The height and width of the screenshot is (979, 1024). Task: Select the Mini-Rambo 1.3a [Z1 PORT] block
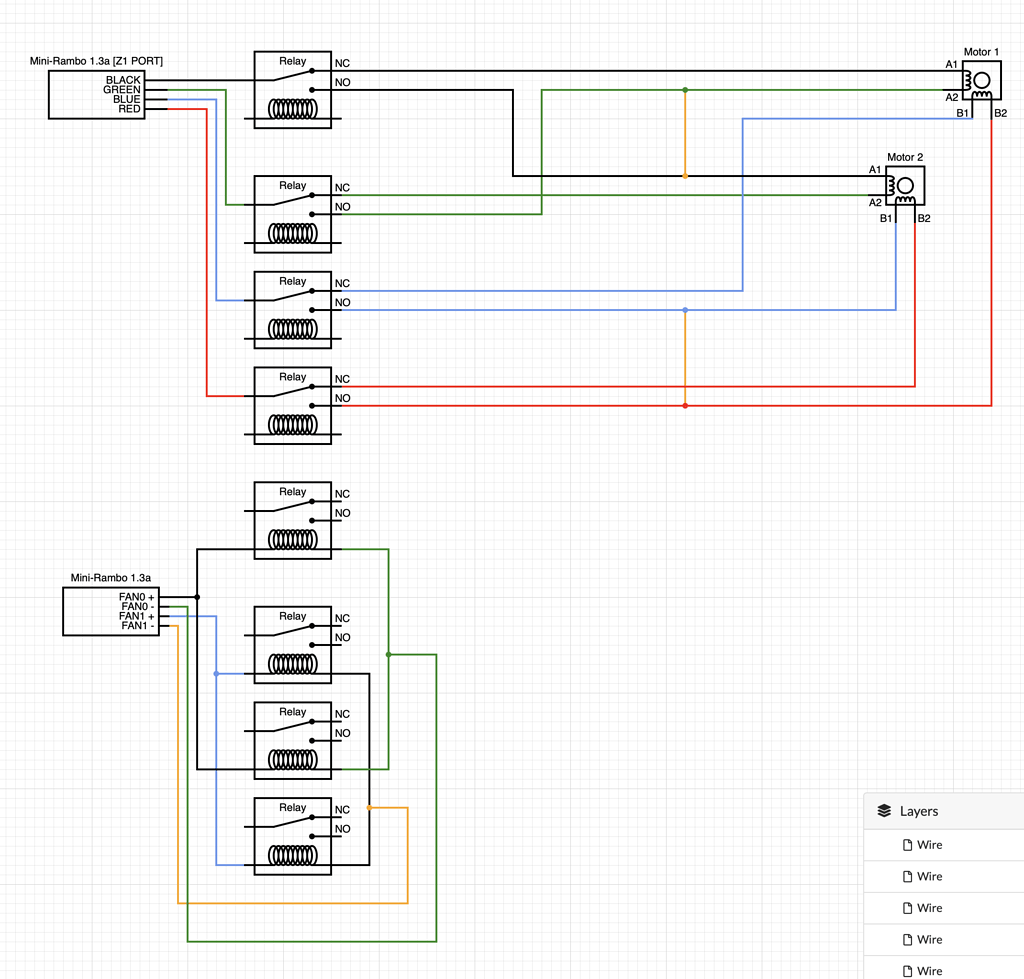[96, 93]
